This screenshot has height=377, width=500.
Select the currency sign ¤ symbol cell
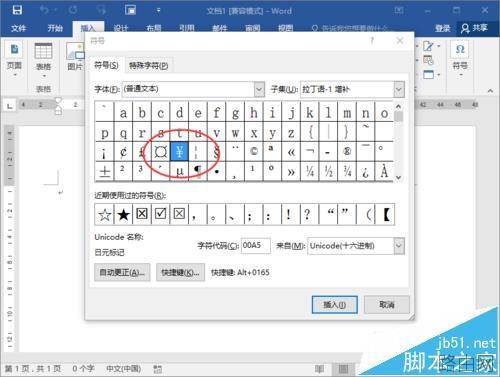click(x=161, y=152)
